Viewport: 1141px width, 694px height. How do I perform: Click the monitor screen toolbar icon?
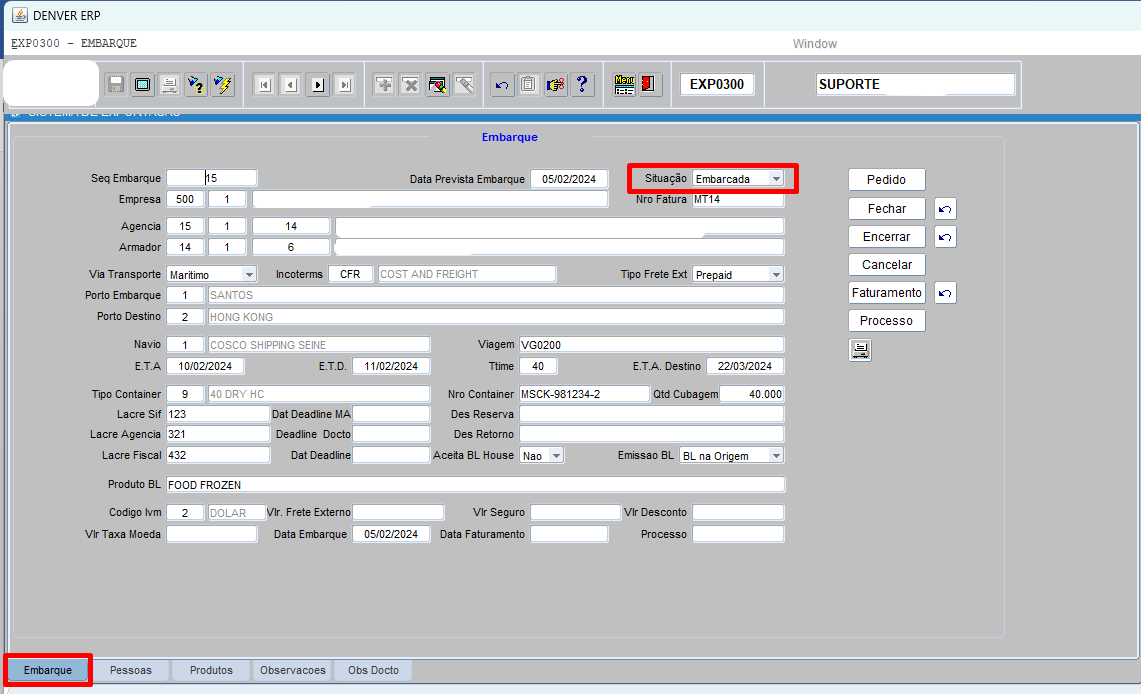coord(143,85)
